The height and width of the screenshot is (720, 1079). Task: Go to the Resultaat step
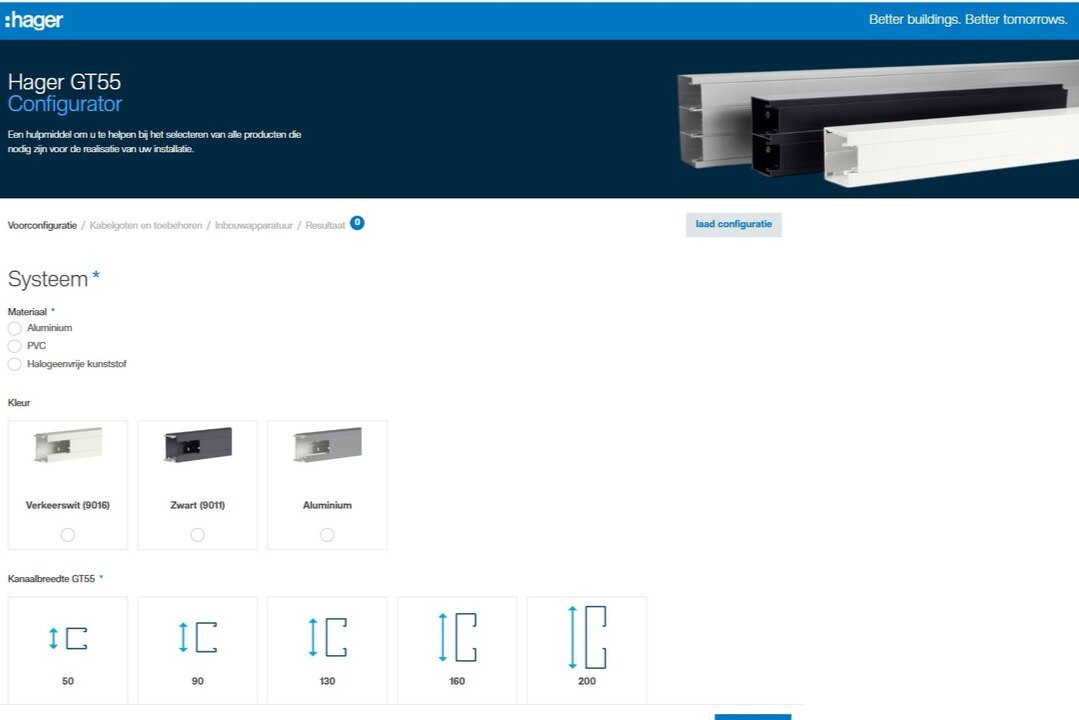(325, 225)
